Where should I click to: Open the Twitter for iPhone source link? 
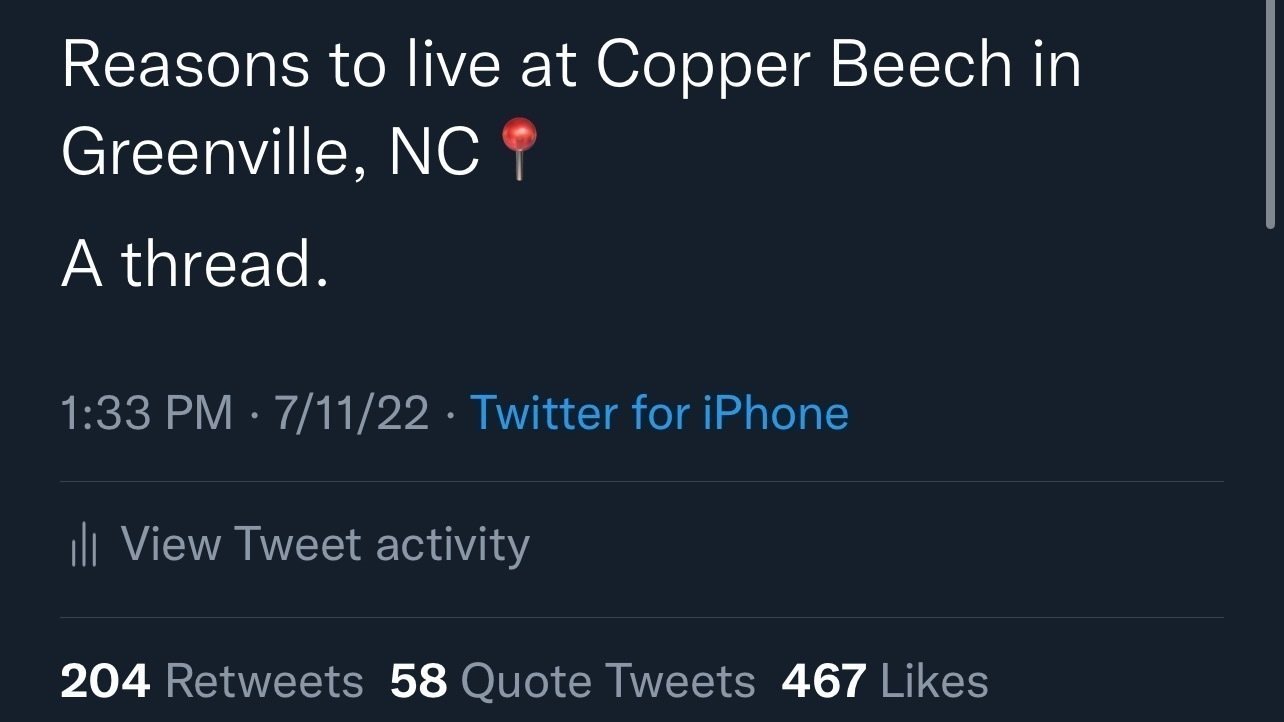click(661, 412)
